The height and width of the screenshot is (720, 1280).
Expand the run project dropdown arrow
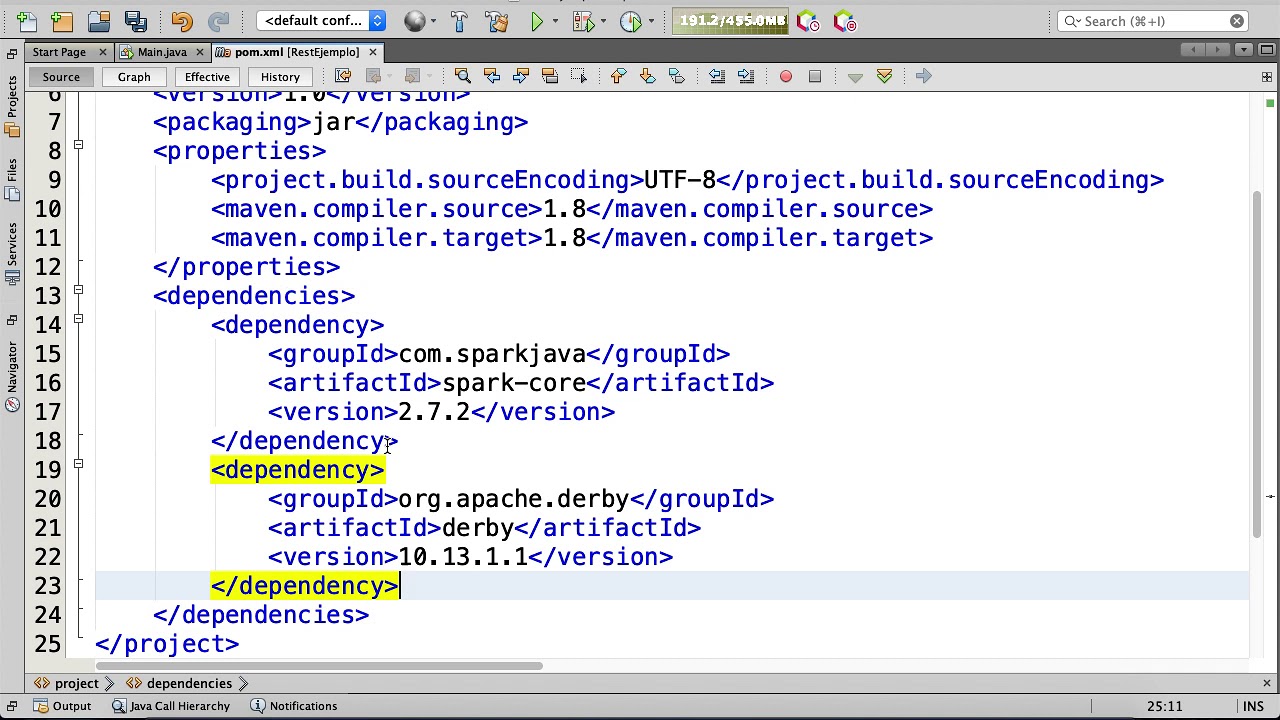tap(556, 21)
